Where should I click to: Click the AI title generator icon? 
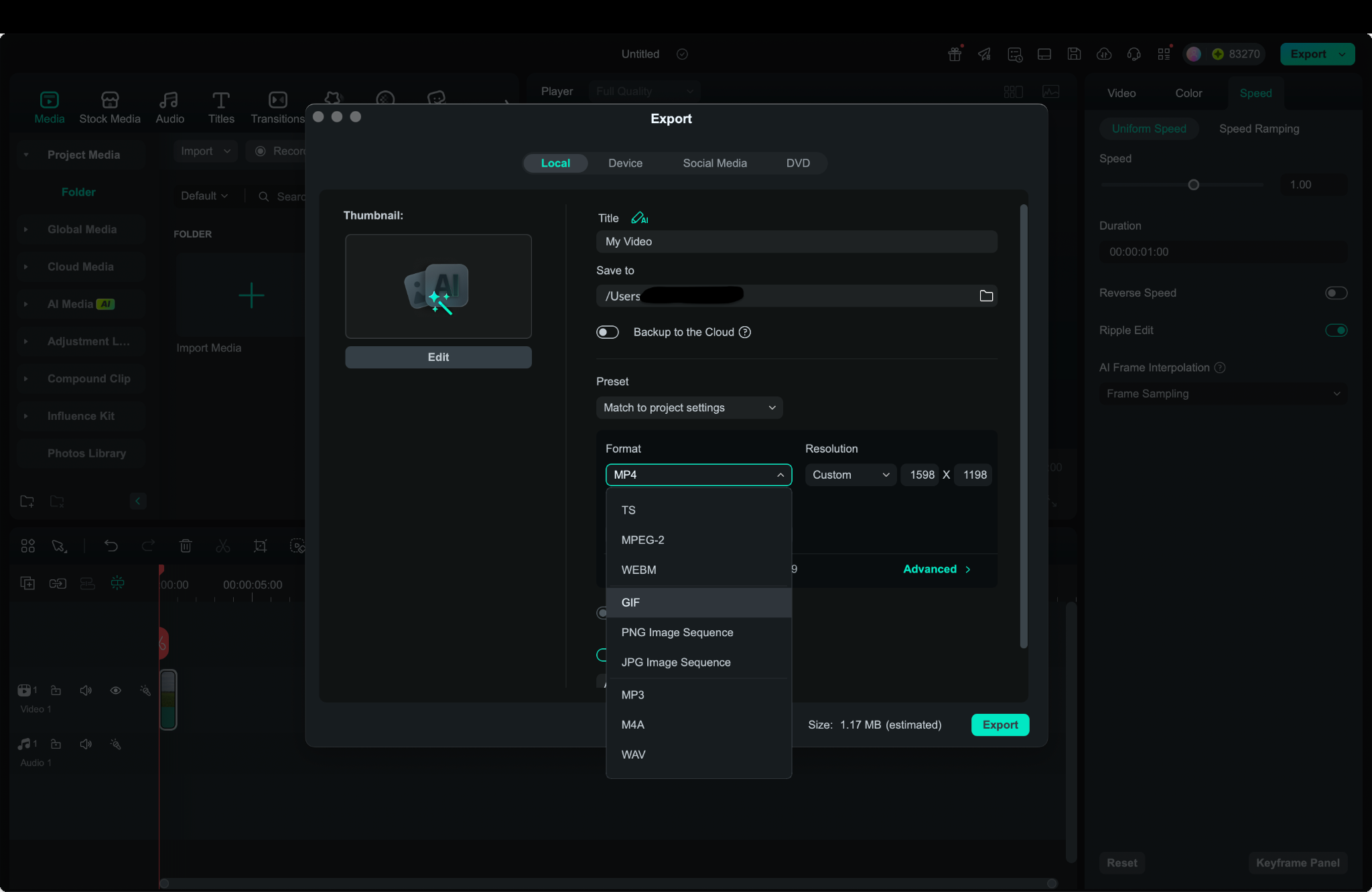tap(639, 218)
